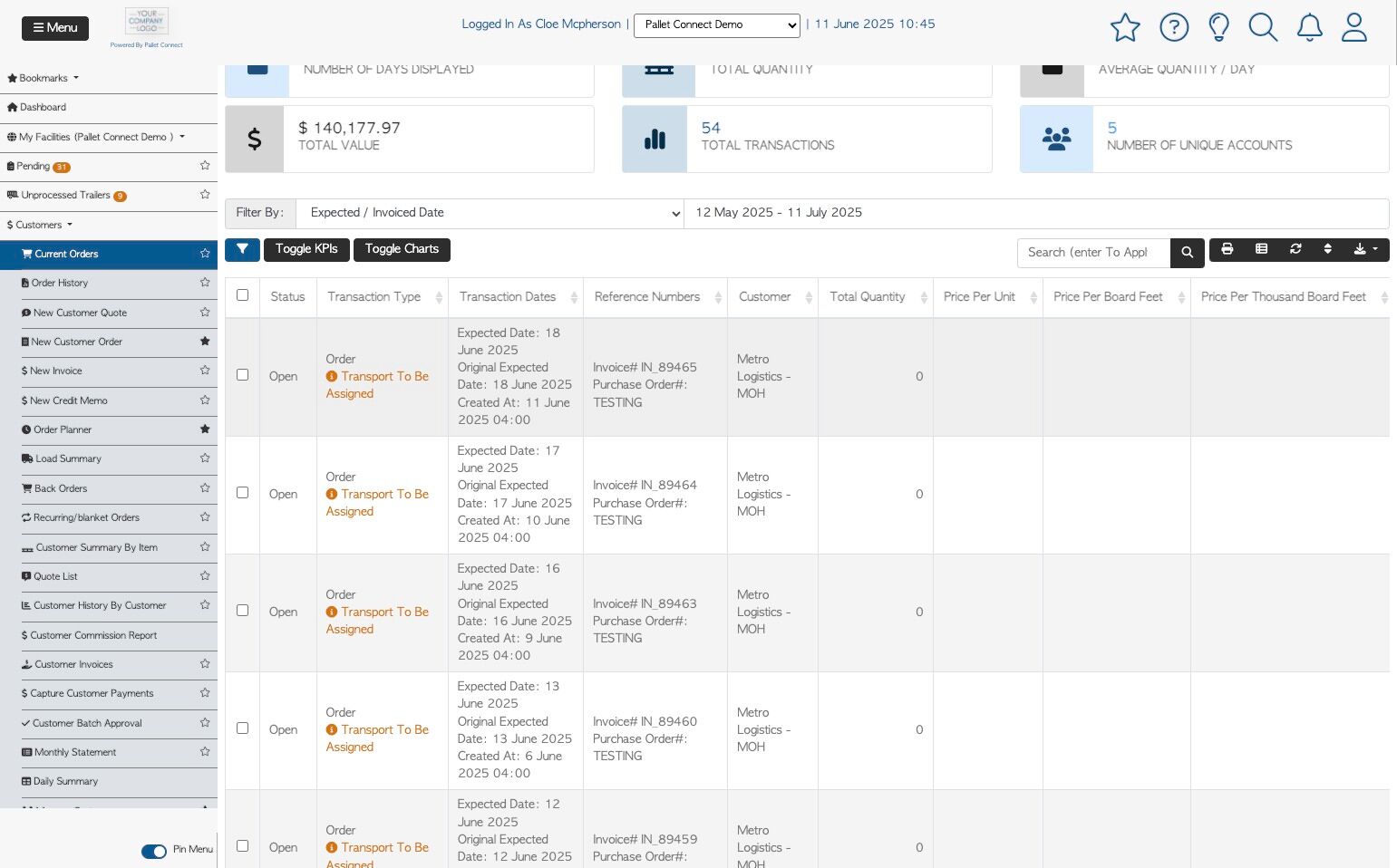Check the select-all checkbox in table header
The height and width of the screenshot is (868, 1397).
point(242,295)
